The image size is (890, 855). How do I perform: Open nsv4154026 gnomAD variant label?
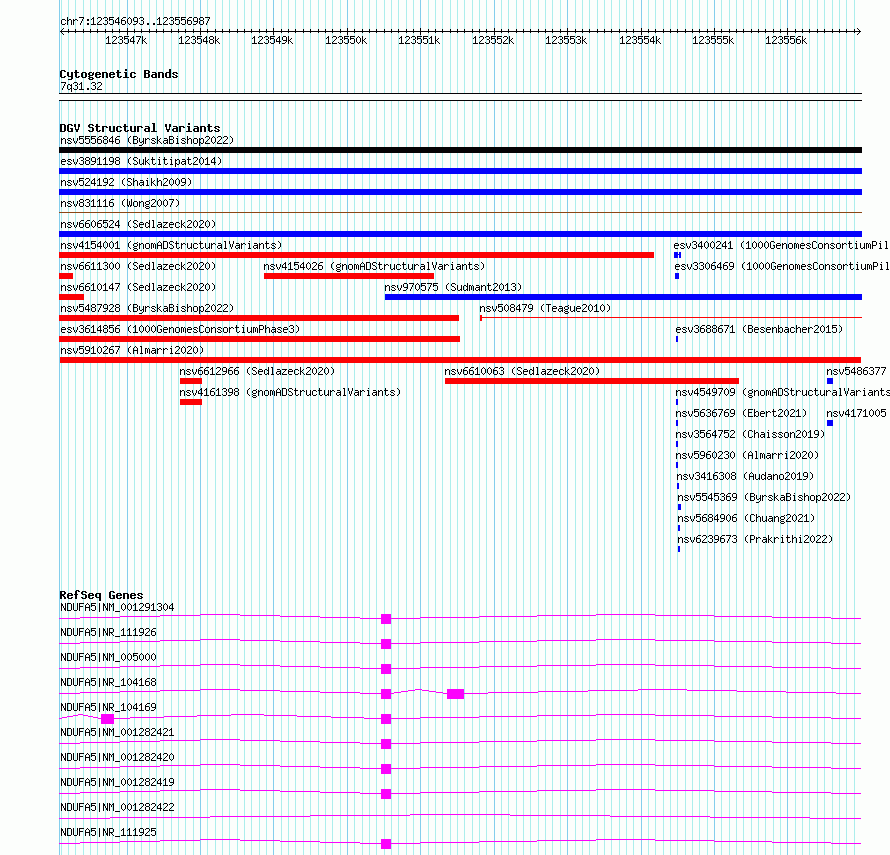(x=374, y=266)
